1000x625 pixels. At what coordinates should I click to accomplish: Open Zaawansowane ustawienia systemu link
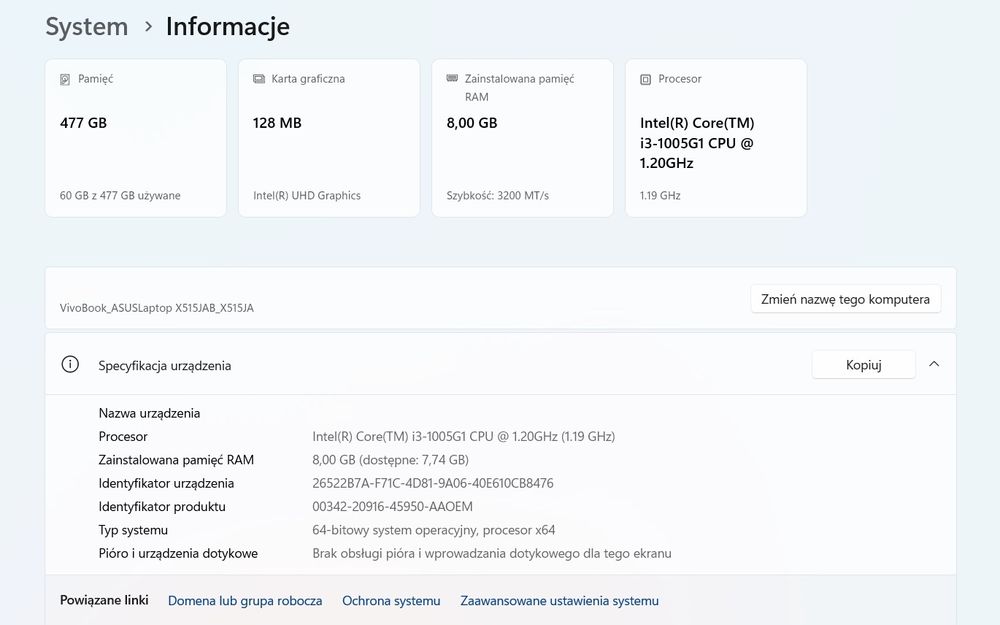click(x=559, y=601)
